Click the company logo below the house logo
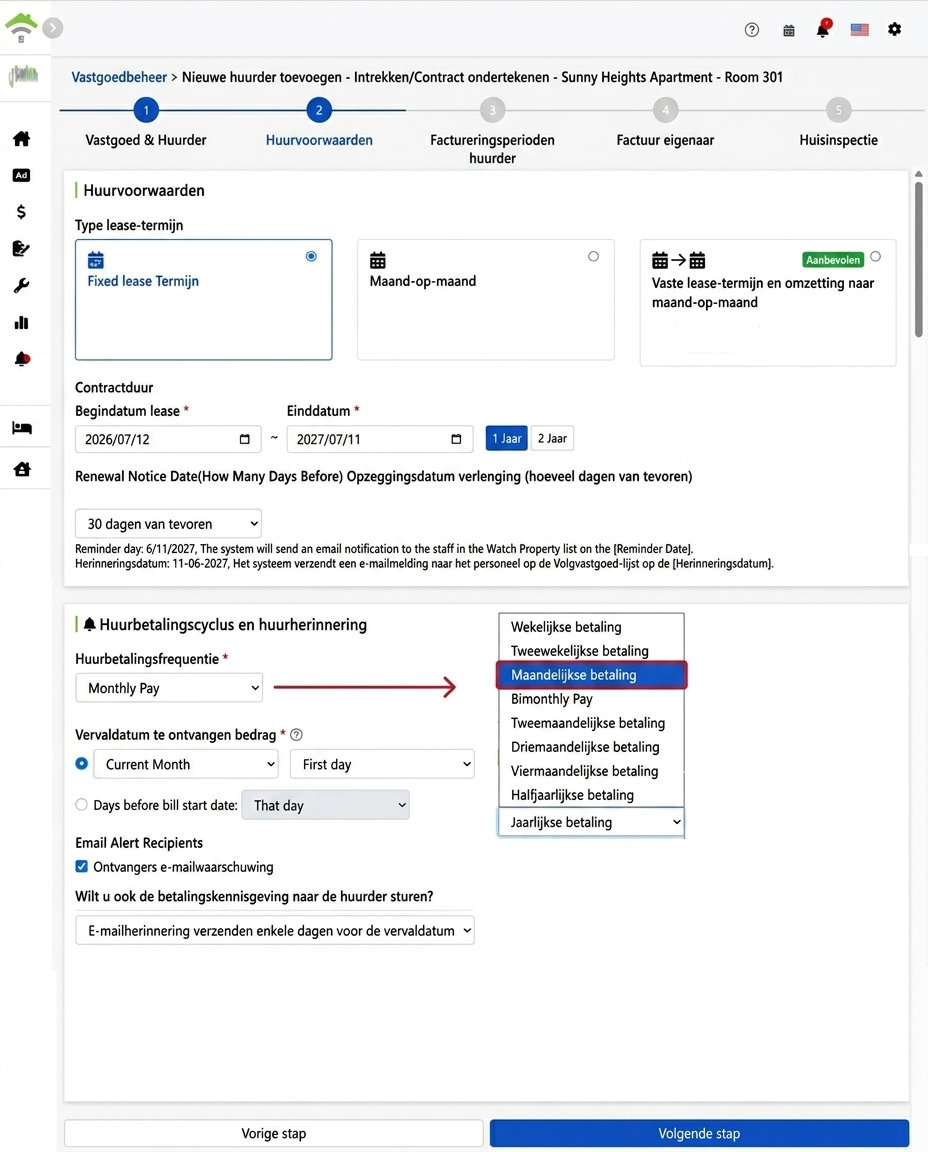Image resolution: width=928 pixels, height=1152 pixels. (x=24, y=74)
